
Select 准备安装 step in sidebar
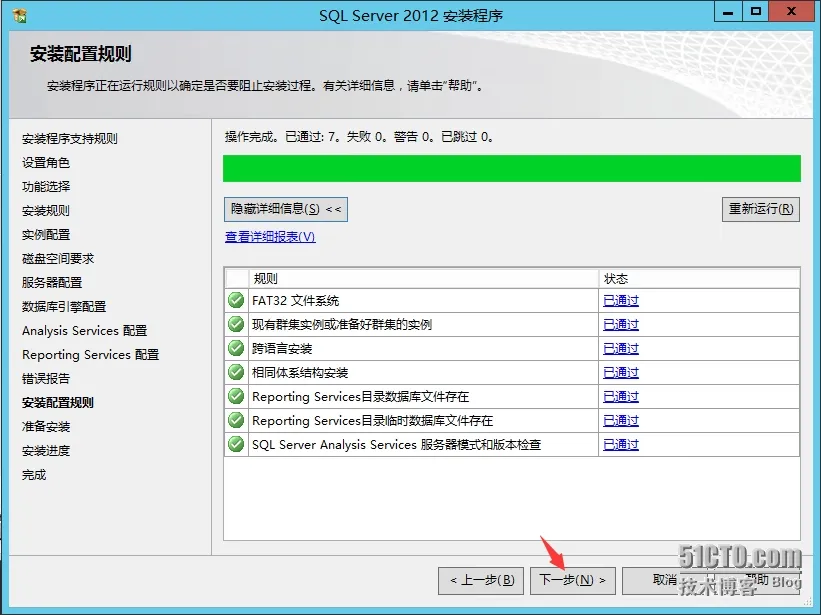click(46, 427)
